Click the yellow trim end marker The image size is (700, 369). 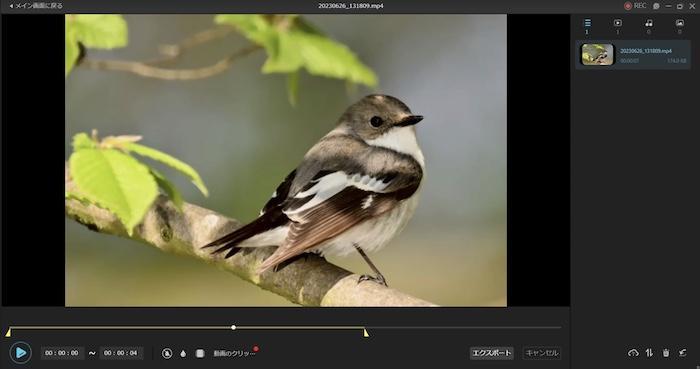(366, 333)
